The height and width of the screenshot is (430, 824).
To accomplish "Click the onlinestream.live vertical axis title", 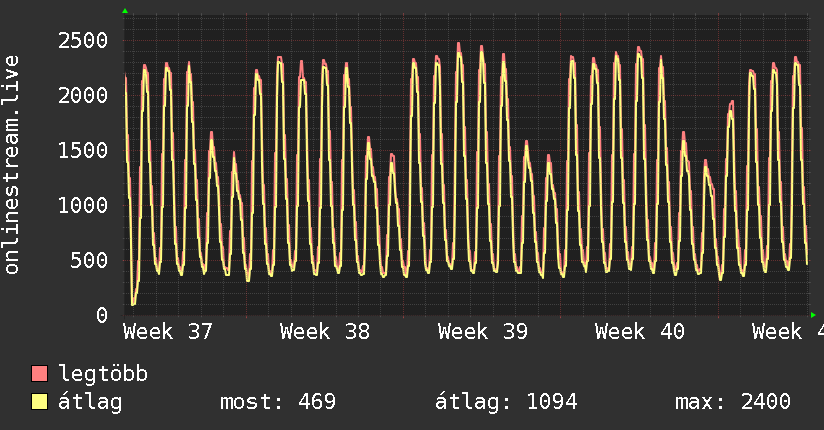I will 12,165.
